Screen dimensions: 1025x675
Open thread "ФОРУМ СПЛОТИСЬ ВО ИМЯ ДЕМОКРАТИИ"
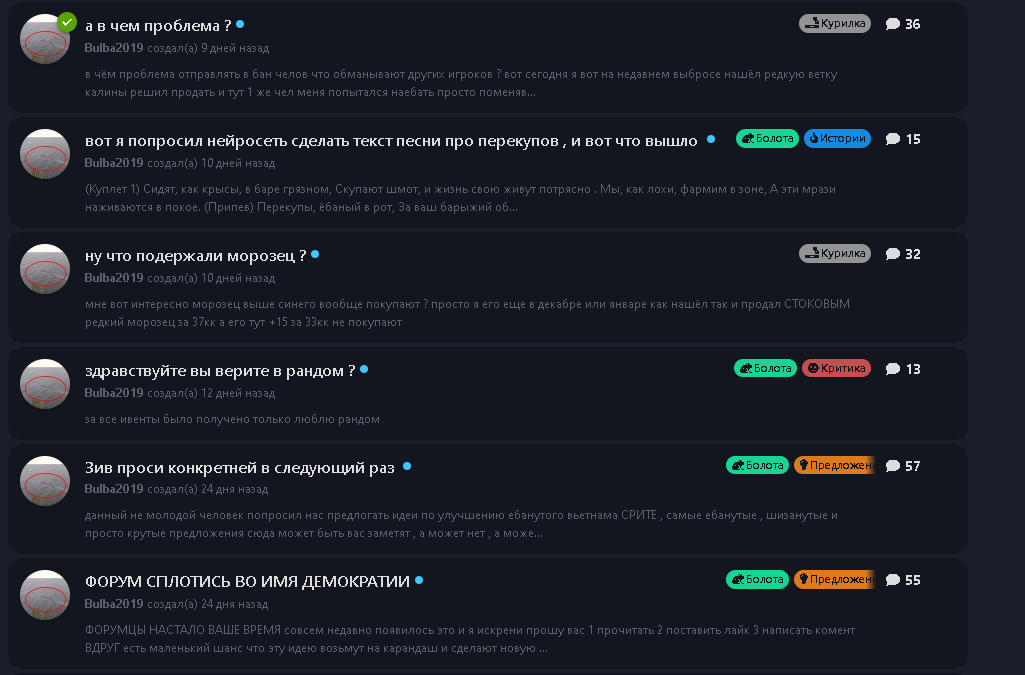coord(247,581)
